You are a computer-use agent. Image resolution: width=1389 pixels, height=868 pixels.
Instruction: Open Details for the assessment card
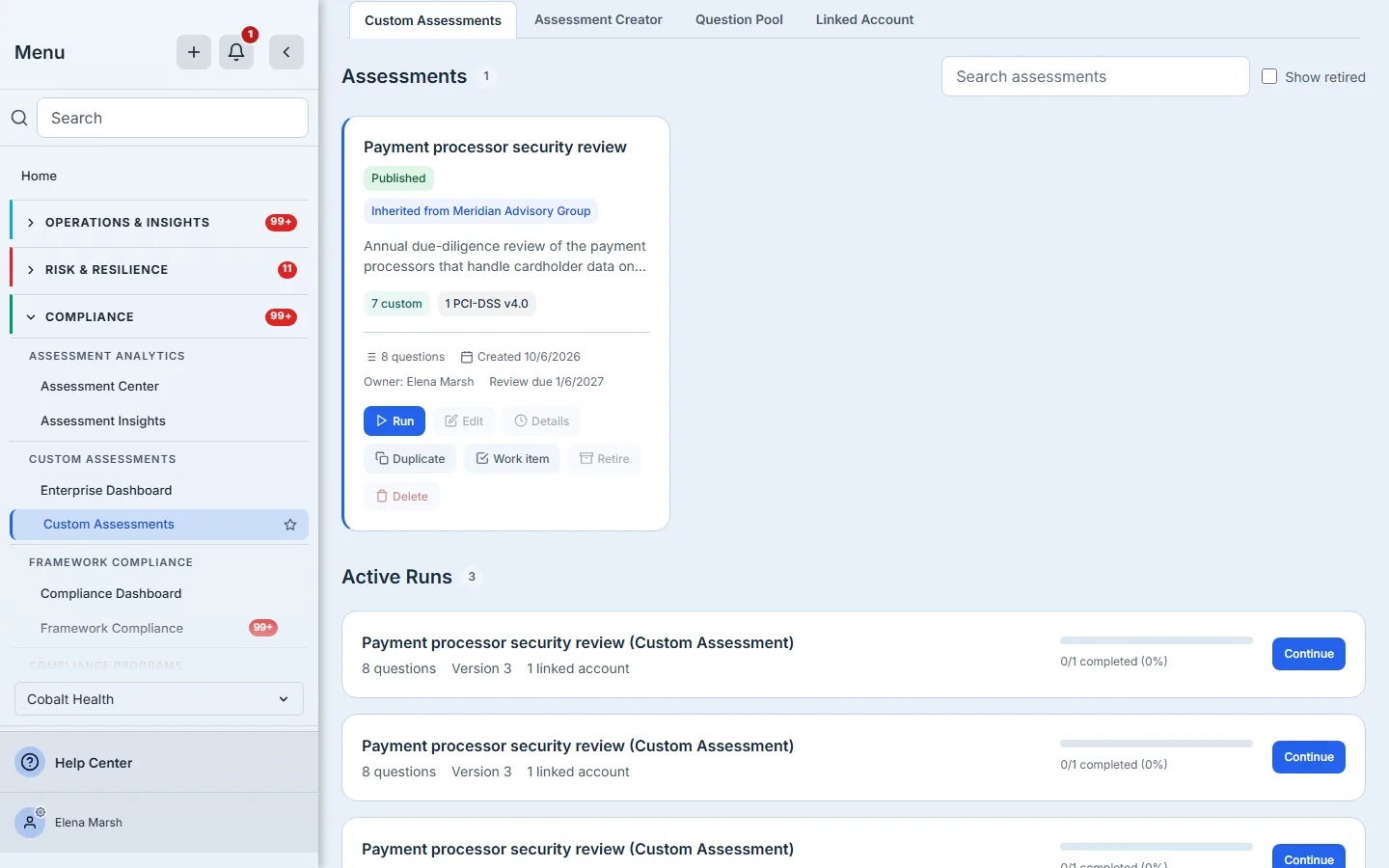click(x=542, y=421)
